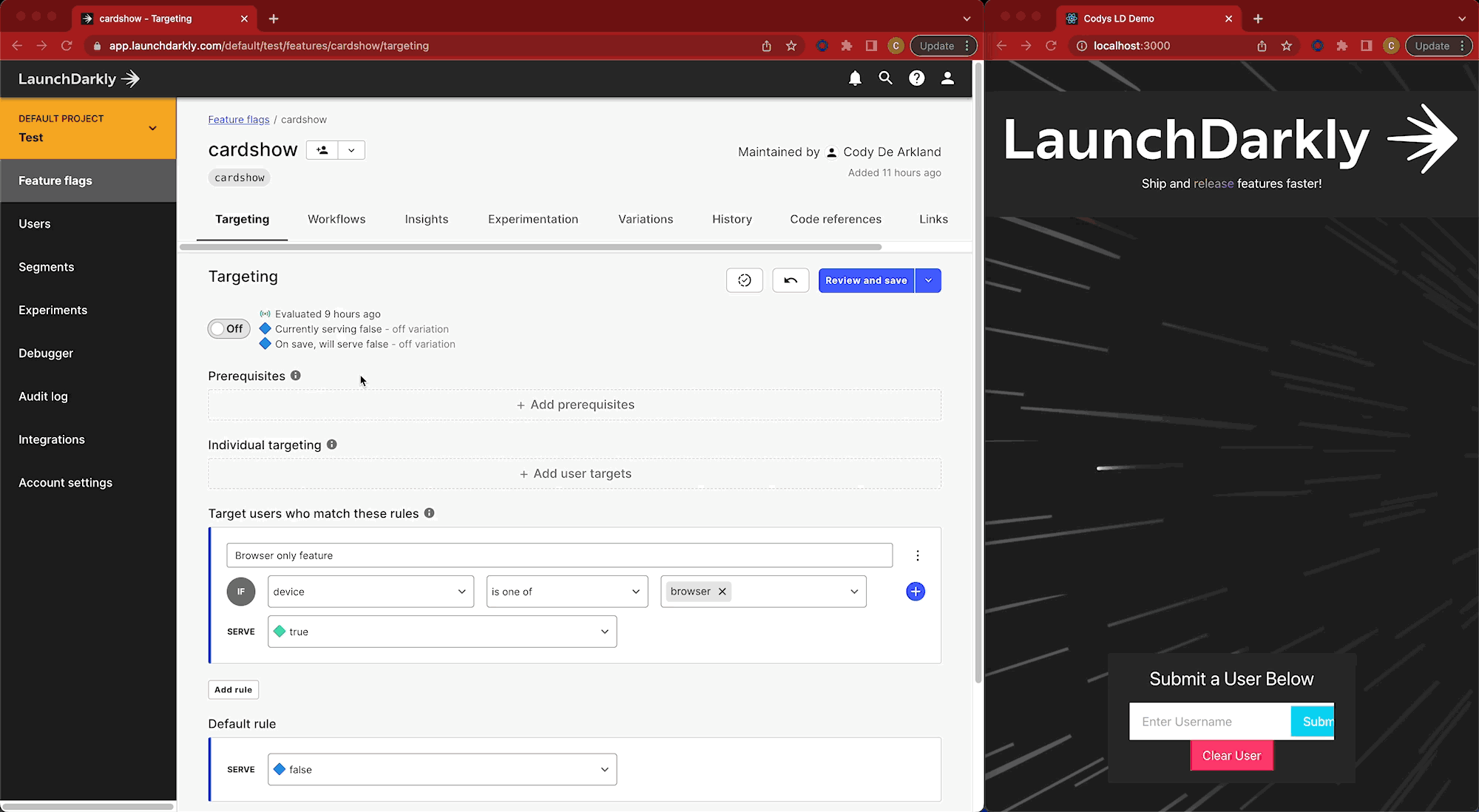
Task: Expand the Default Project Test selector
Action: [x=88, y=128]
